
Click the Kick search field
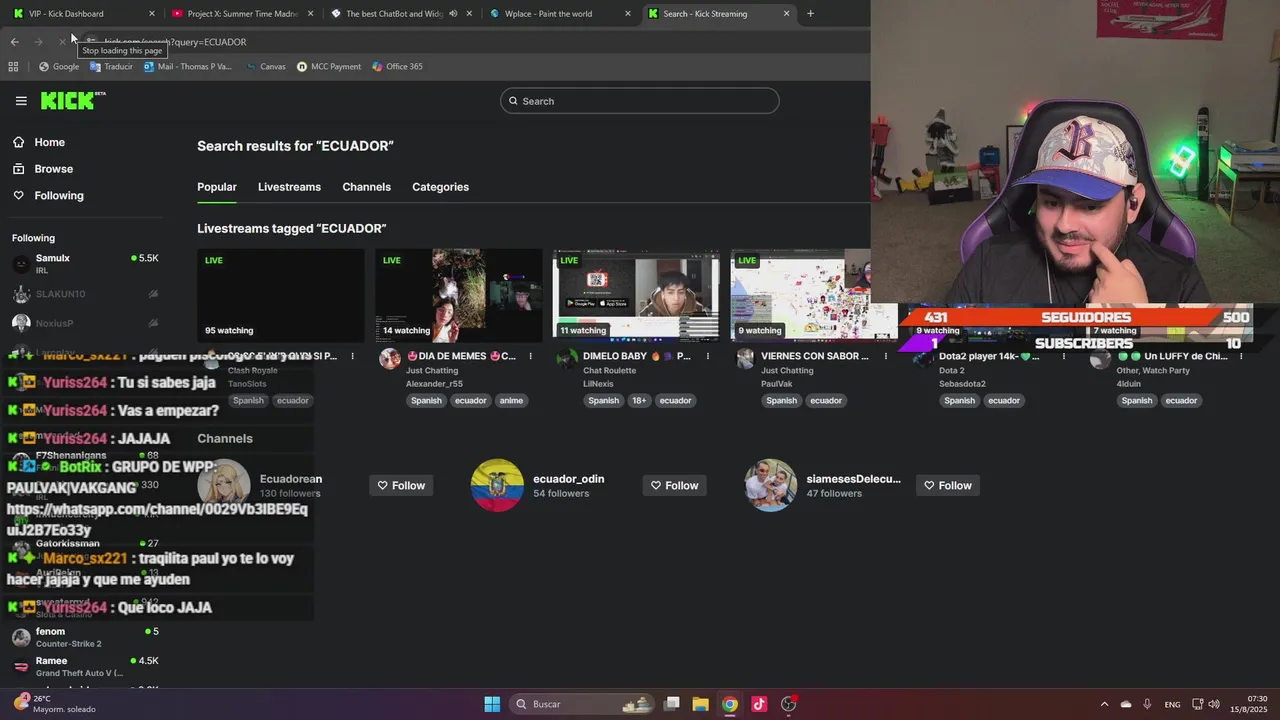coord(640,101)
